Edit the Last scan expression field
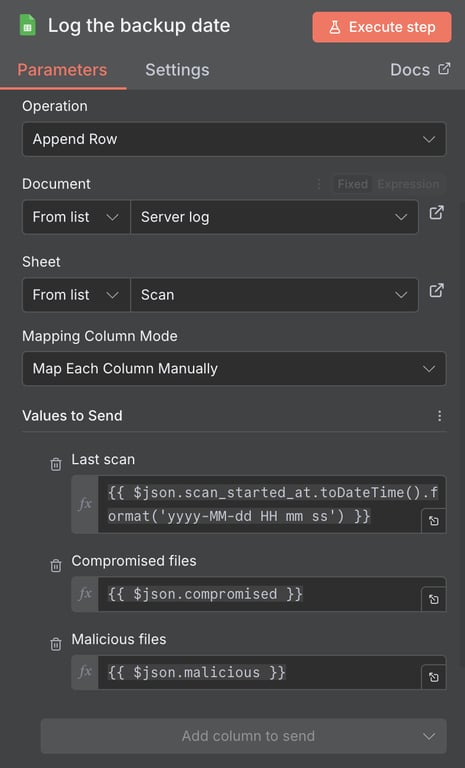Image resolution: width=465 pixels, height=768 pixels. [260, 504]
